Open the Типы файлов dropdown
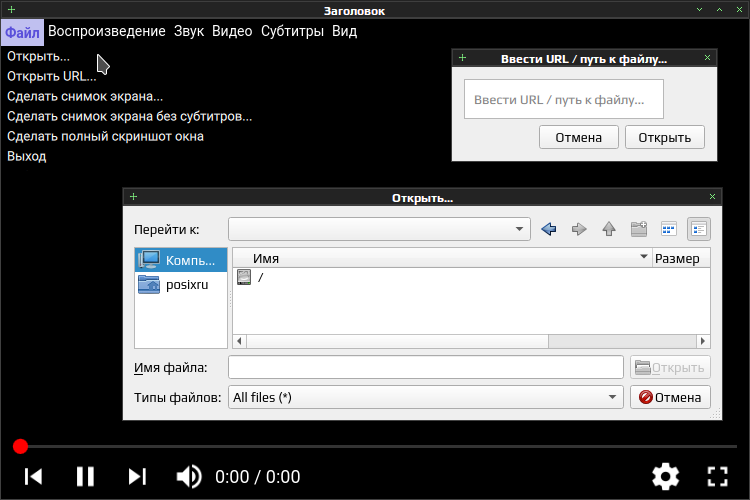This screenshot has width=750, height=500. (x=426, y=397)
